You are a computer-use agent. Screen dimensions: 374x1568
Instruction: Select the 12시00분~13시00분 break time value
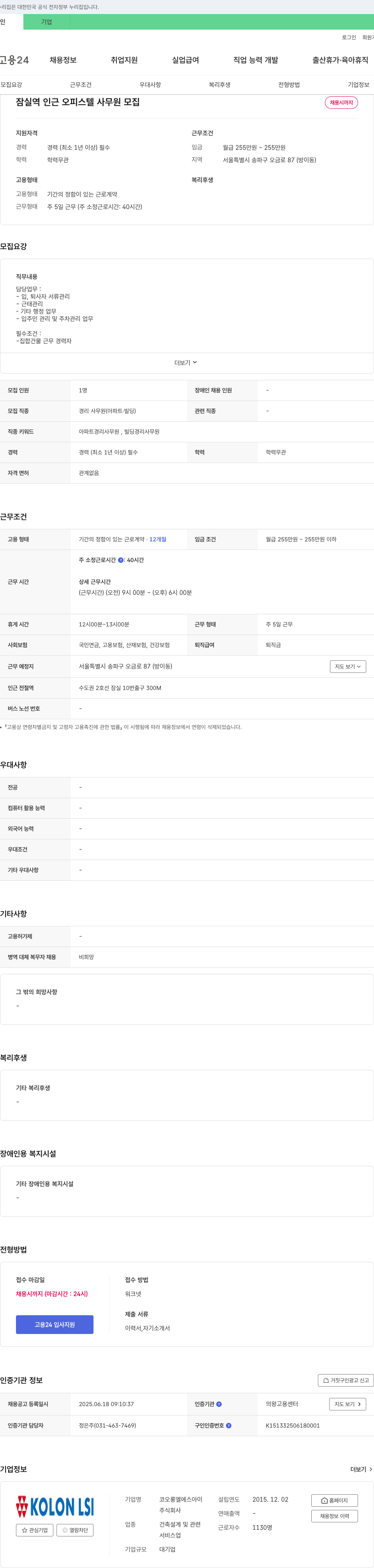(x=104, y=624)
